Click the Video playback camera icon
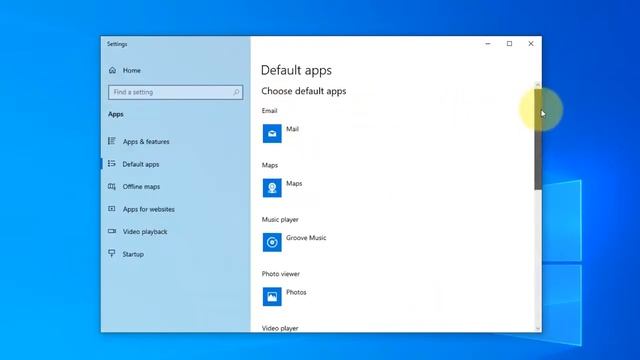The image size is (640, 360). pos(111,231)
